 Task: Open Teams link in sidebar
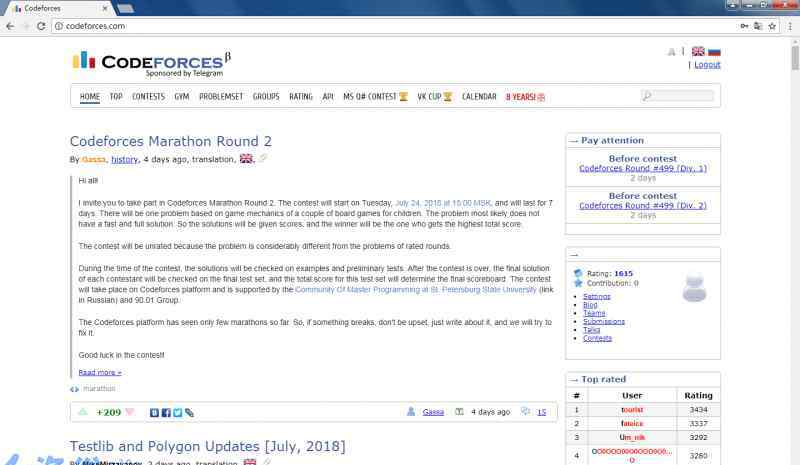tap(594, 313)
